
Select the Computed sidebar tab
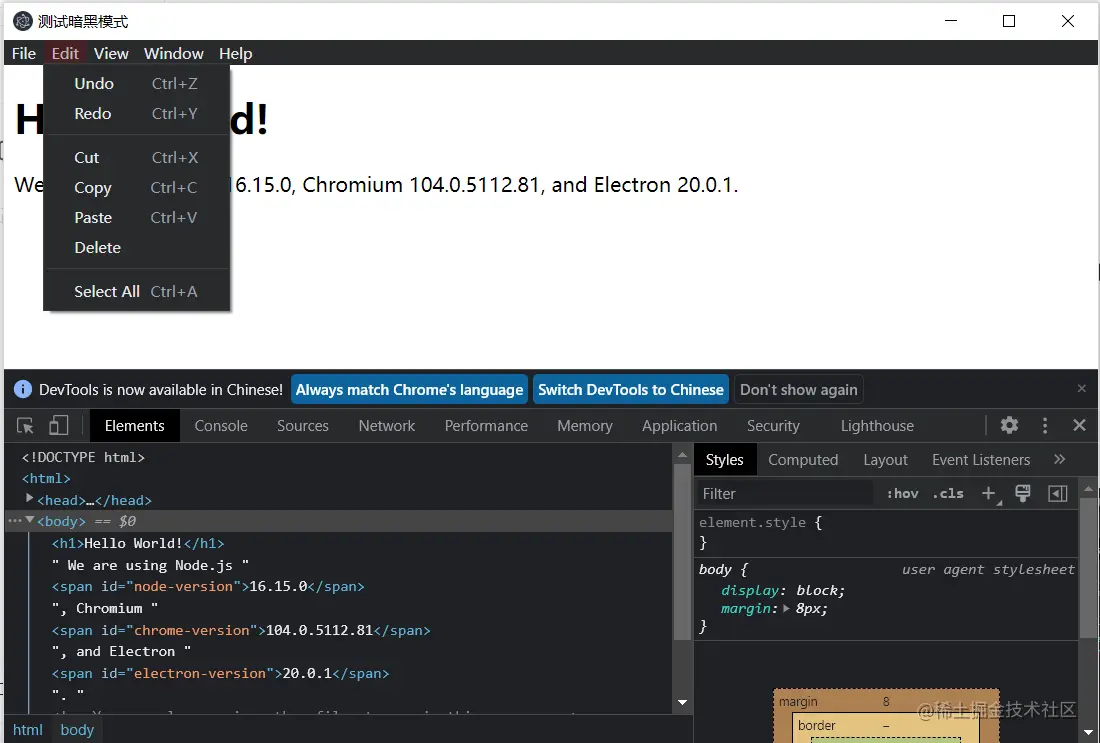point(803,460)
